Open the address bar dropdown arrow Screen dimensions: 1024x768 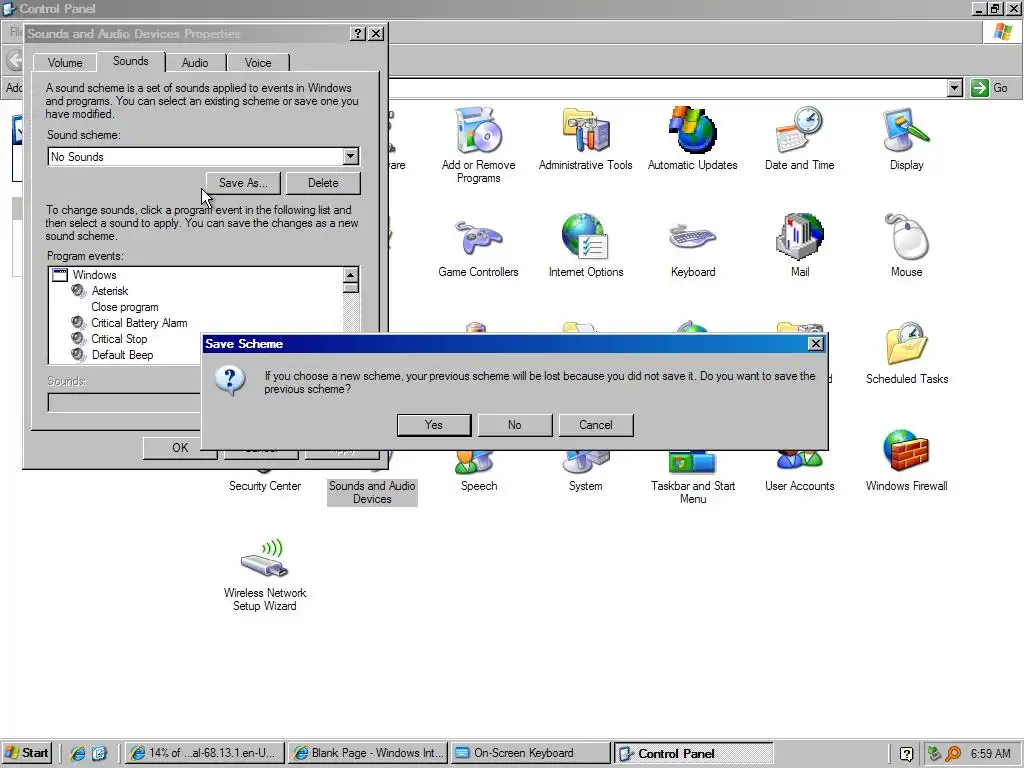(955, 88)
